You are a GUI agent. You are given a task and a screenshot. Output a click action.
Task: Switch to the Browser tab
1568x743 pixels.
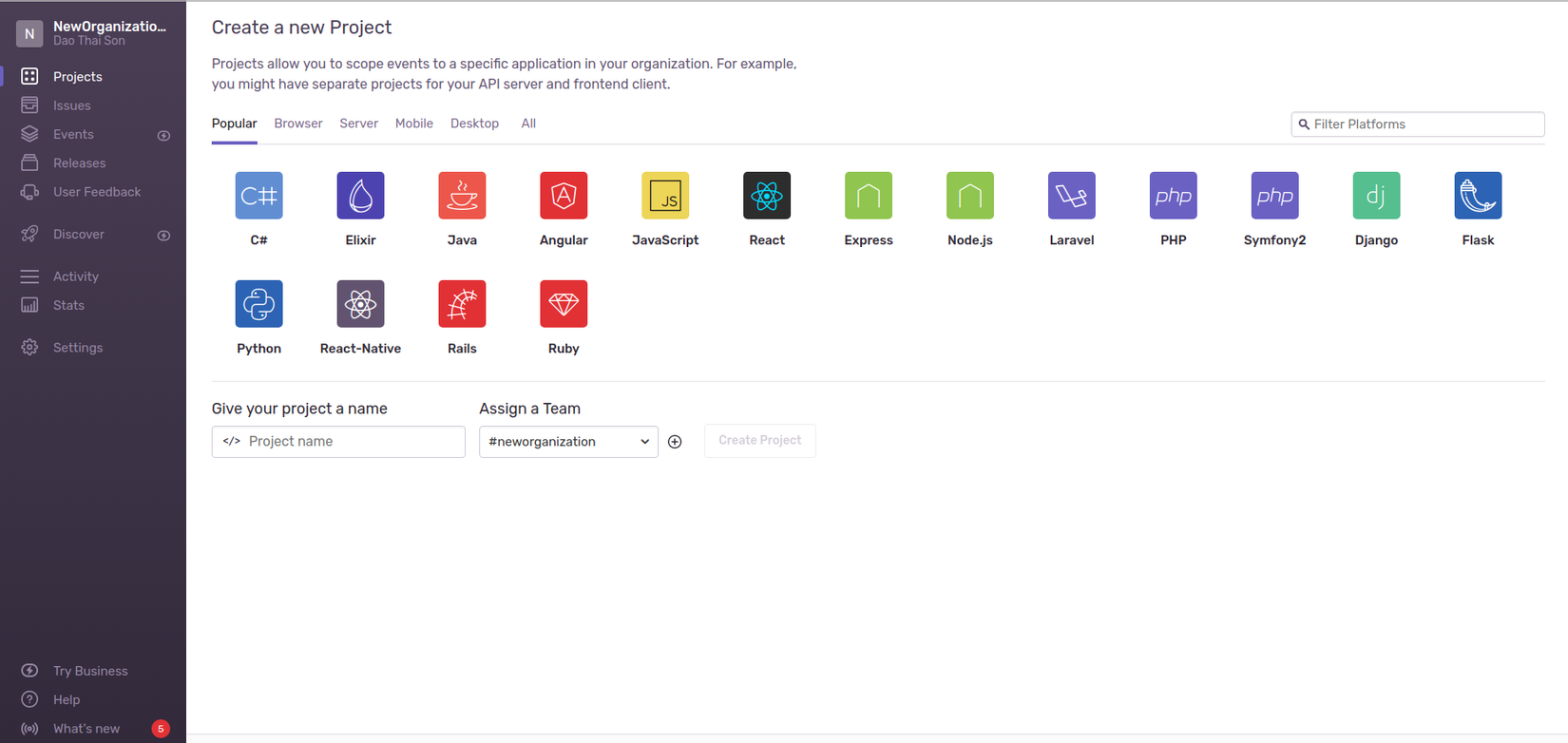pos(298,124)
